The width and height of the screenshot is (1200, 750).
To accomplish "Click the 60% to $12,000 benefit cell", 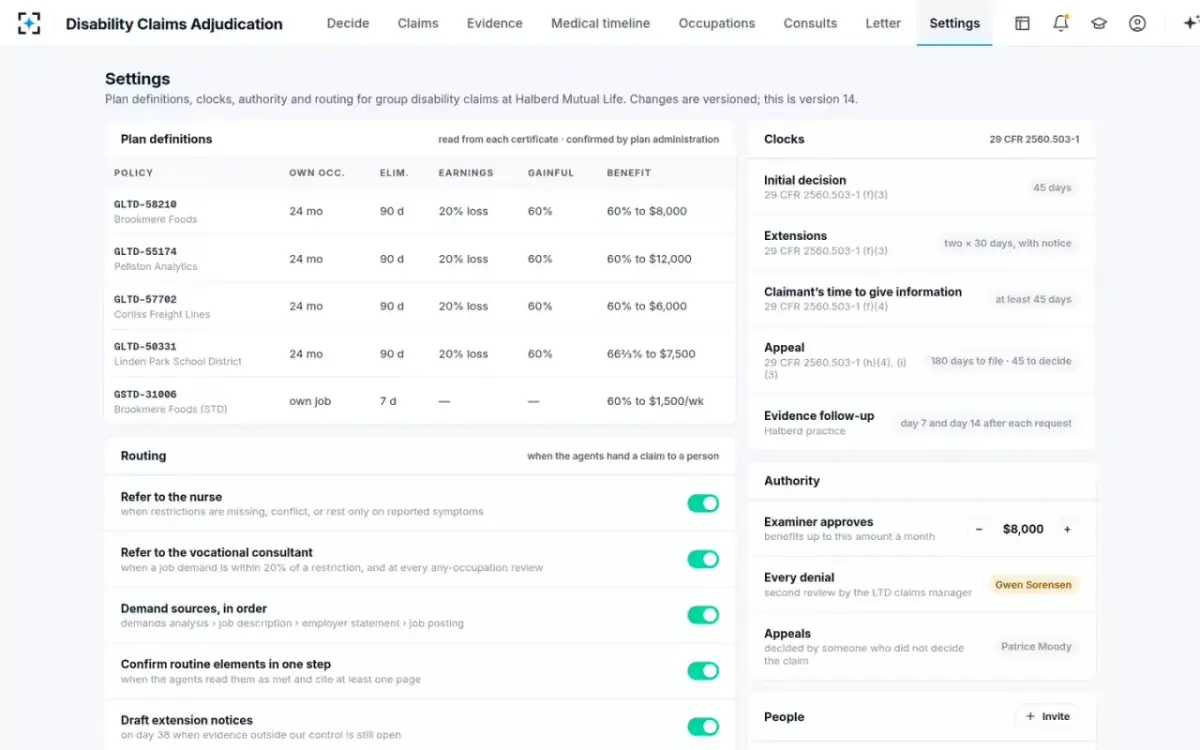I will pyautogui.click(x=649, y=259).
